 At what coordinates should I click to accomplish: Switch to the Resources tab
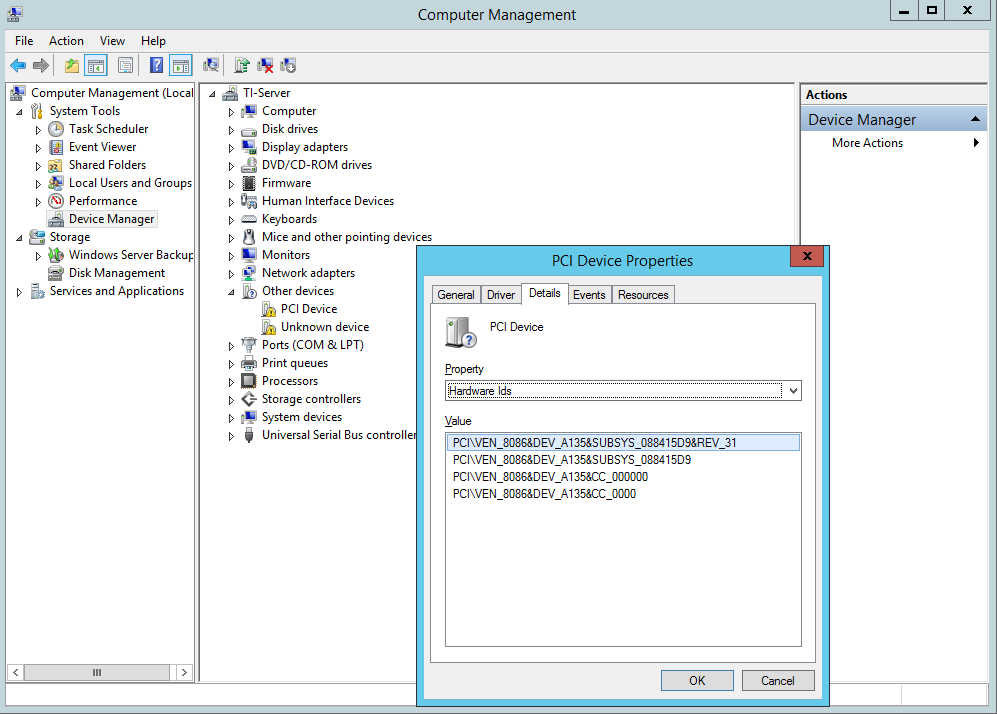[643, 295]
